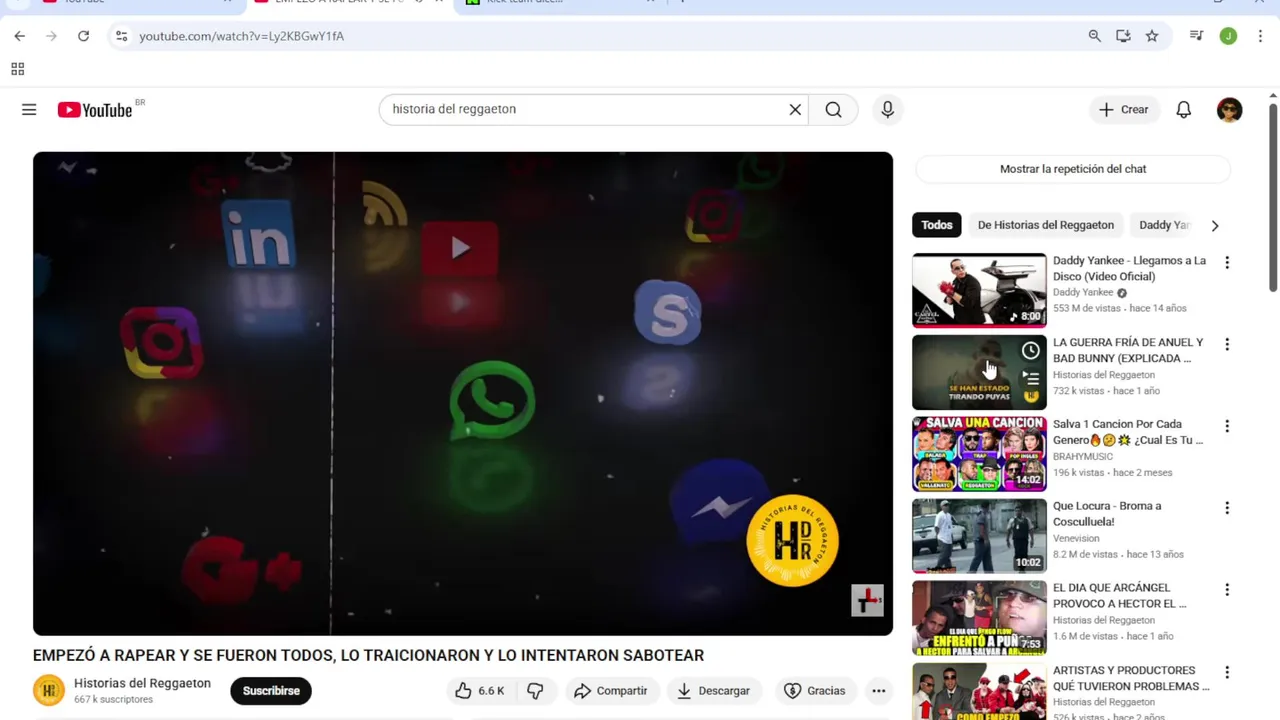The height and width of the screenshot is (720, 1280).
Task: Open options menu for Artistas y Productores video
Action: tap(1227, 673)
